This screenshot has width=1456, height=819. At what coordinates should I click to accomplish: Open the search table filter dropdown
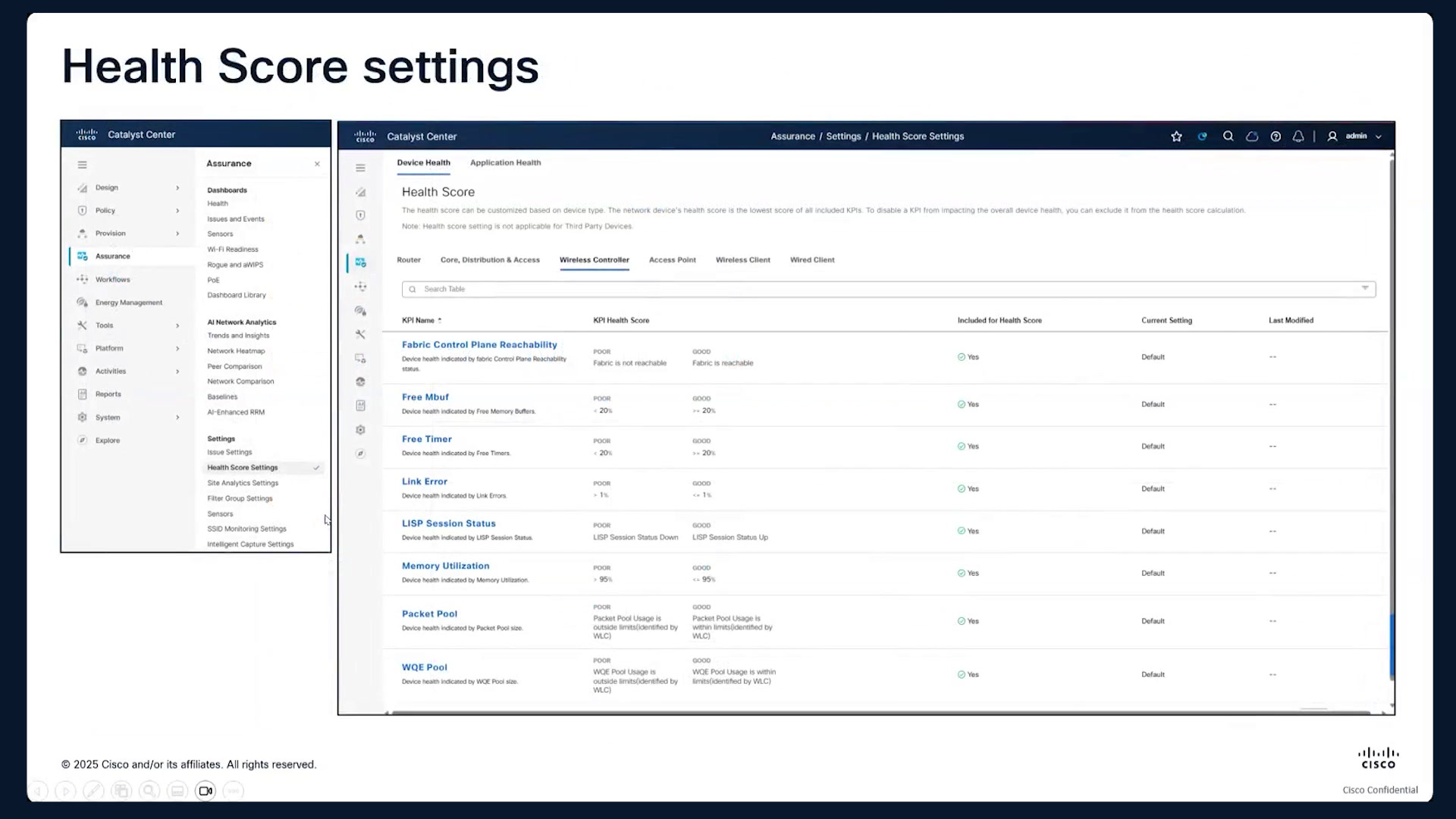(x=1365, y=288)
